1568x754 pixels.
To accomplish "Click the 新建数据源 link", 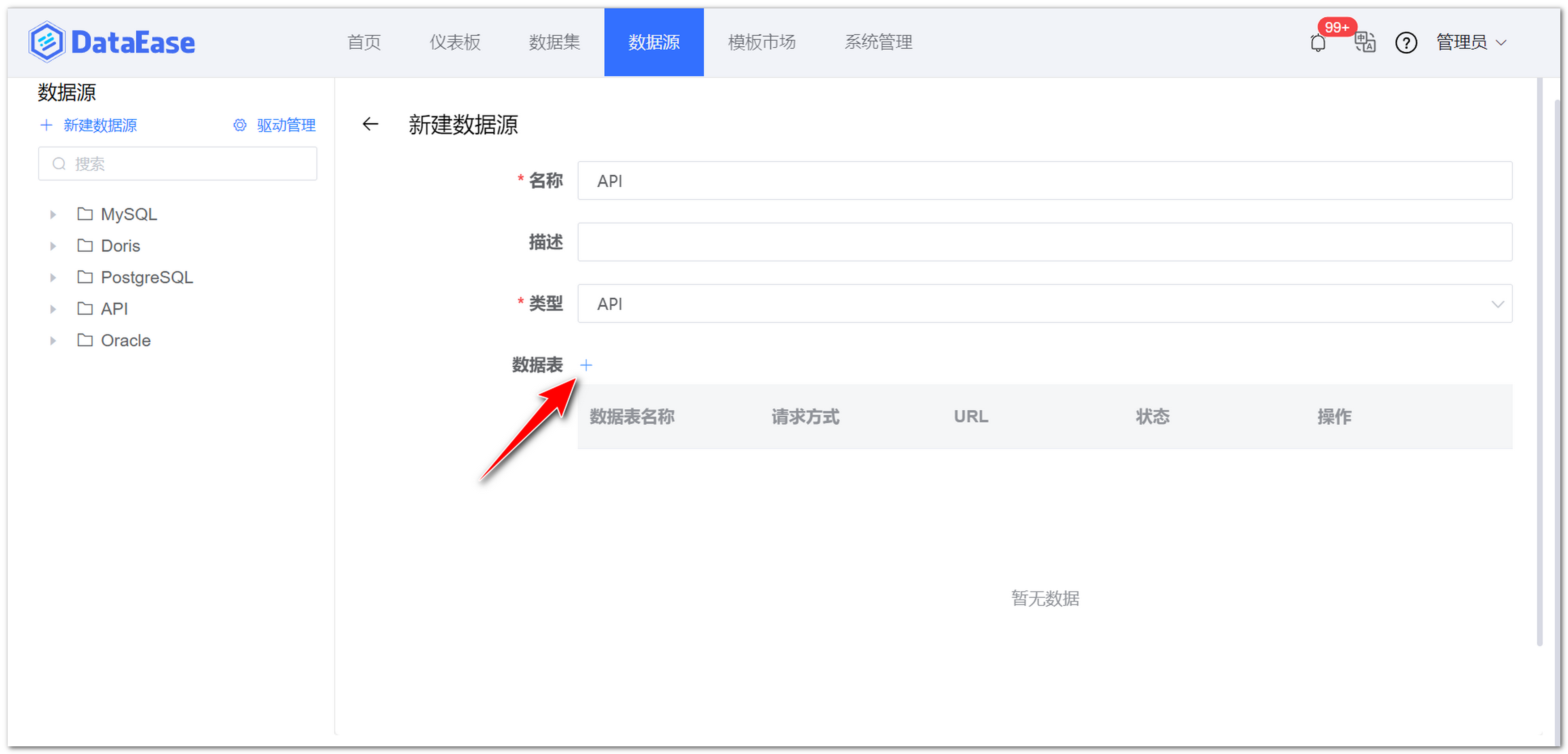I will [100, 125].
